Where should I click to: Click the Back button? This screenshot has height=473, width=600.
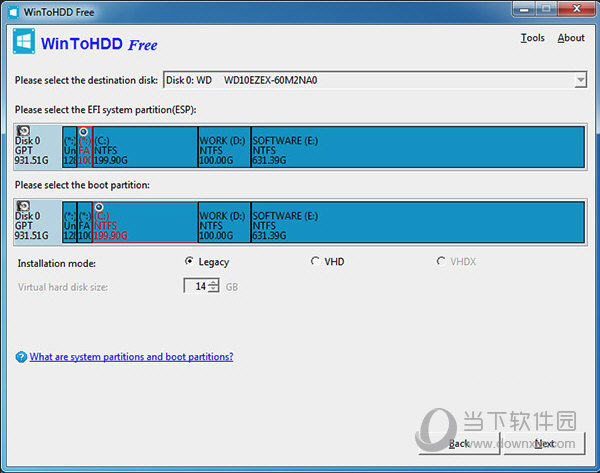pyautogui.click(x=459, y=444)
